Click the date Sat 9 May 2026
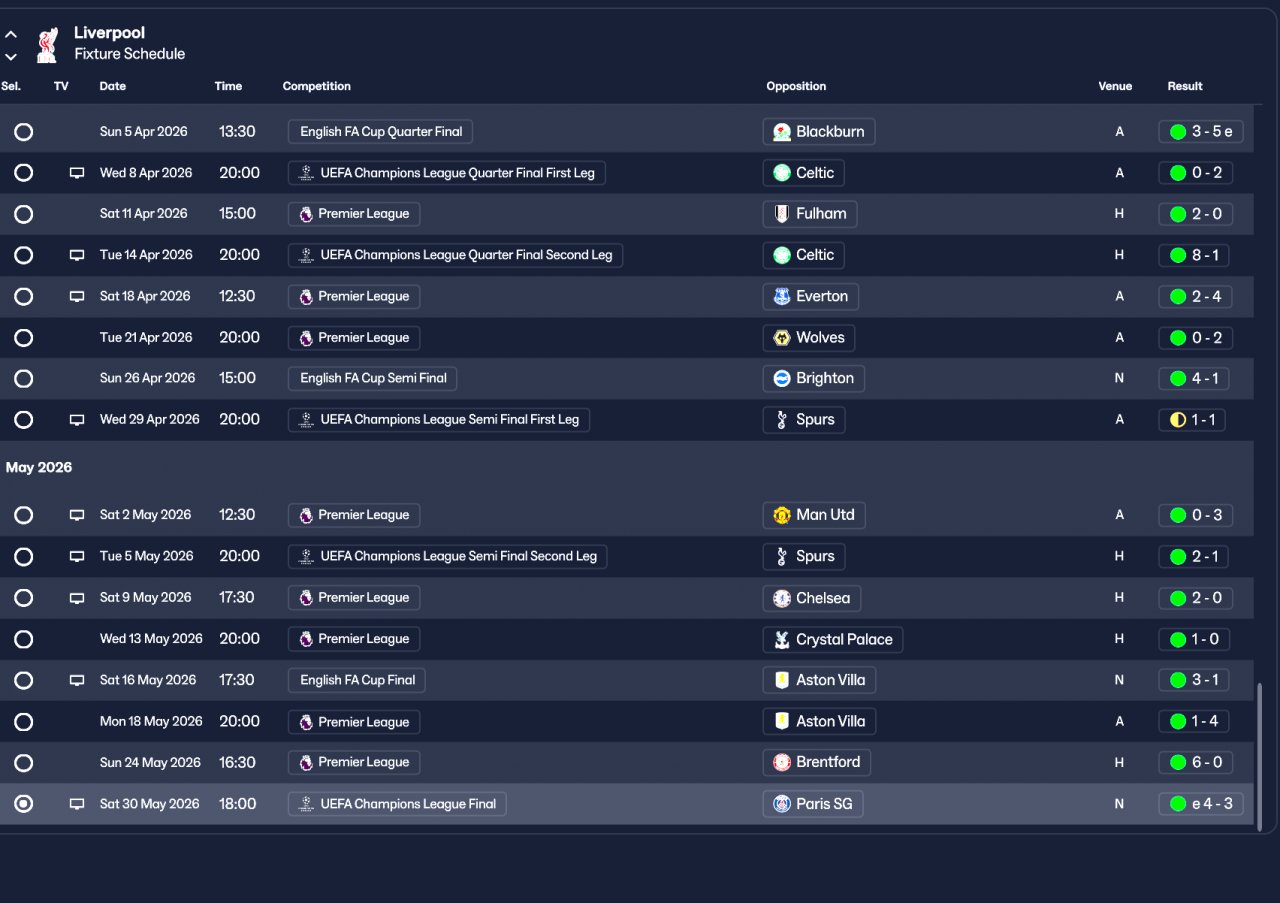The width and height of the screenshot is (1280, 903). (146, 598)
